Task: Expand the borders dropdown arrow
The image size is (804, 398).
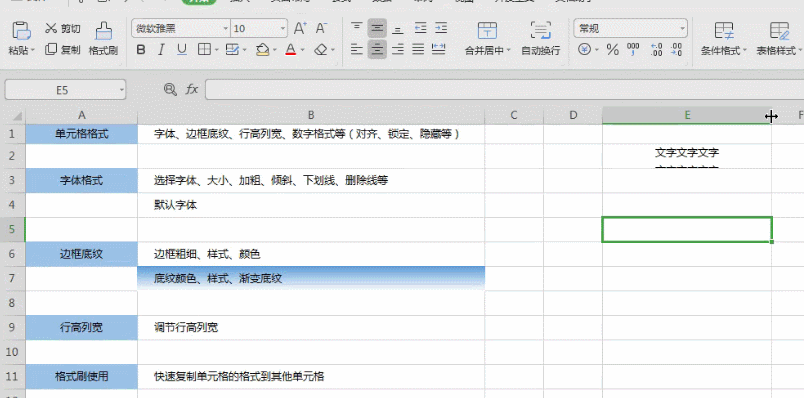Action: (x=216, y=50)
